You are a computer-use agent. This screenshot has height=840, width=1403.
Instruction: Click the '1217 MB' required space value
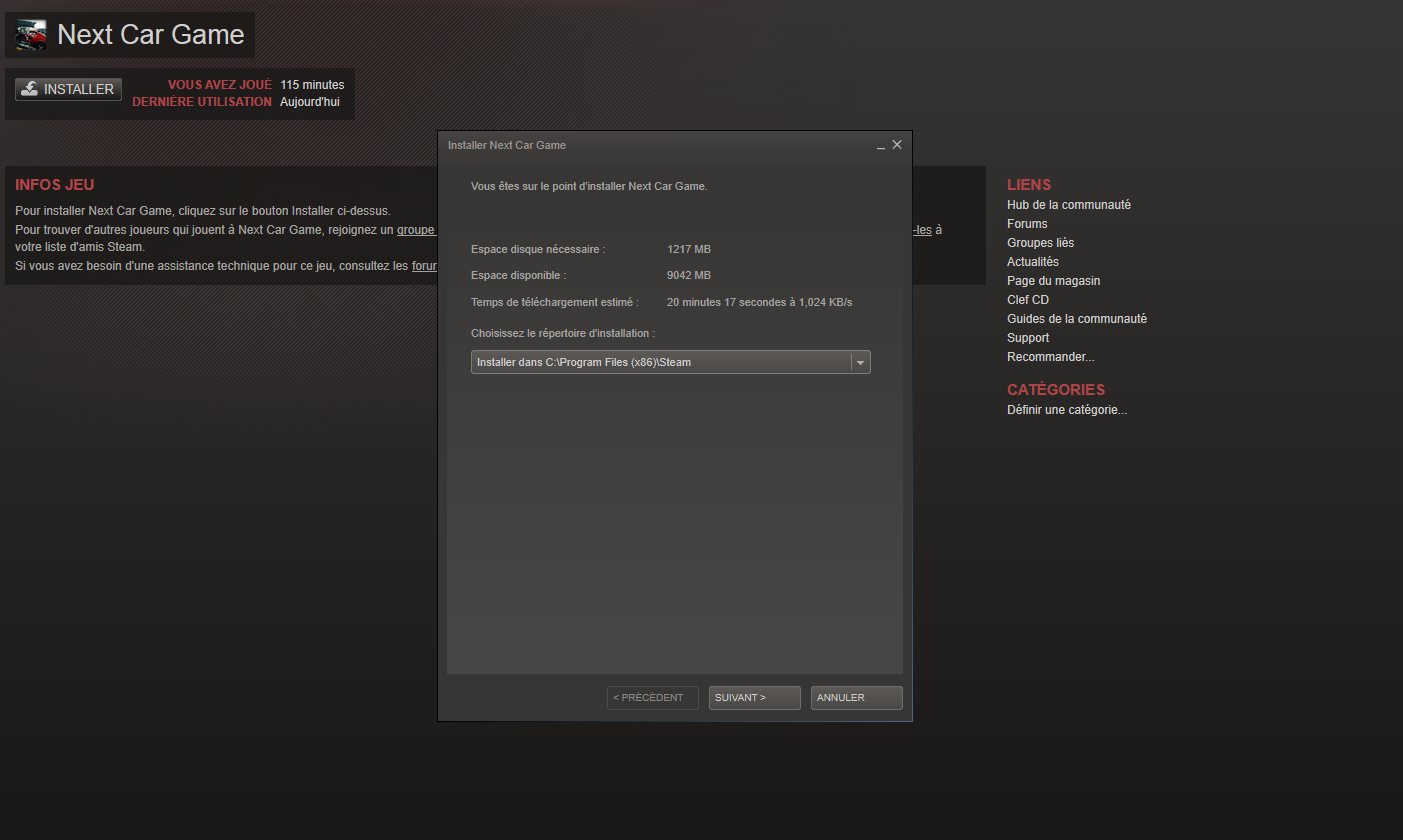click(689, 249)
